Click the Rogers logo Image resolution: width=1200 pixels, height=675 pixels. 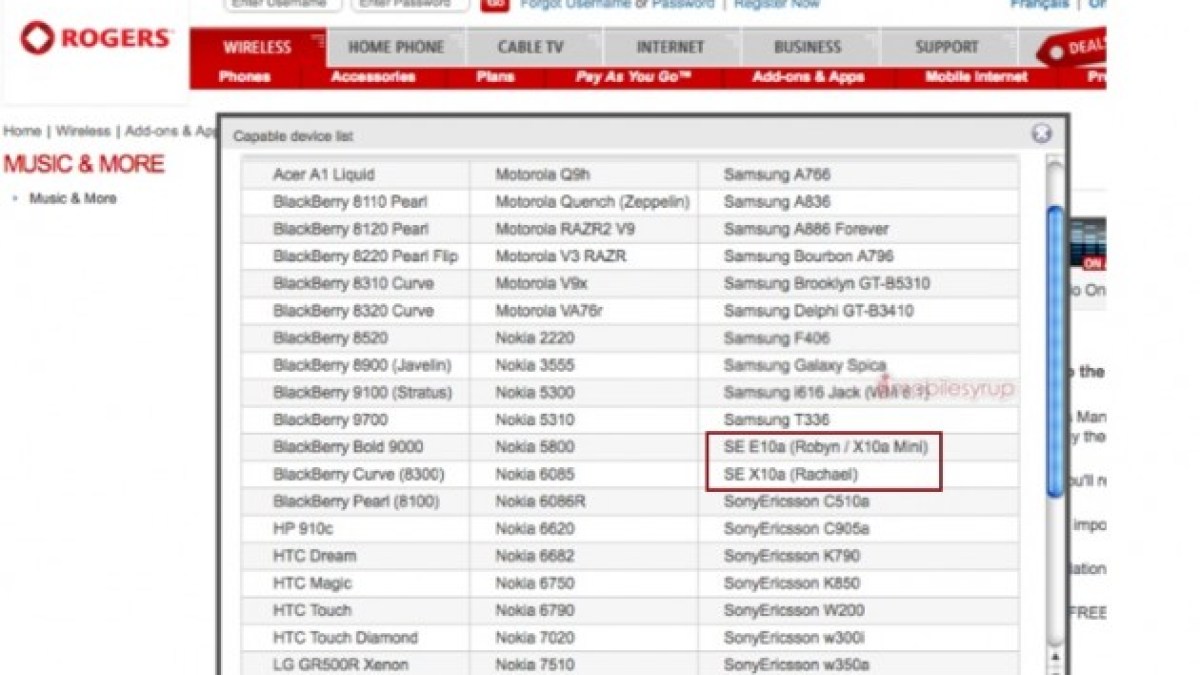(96, 39)
